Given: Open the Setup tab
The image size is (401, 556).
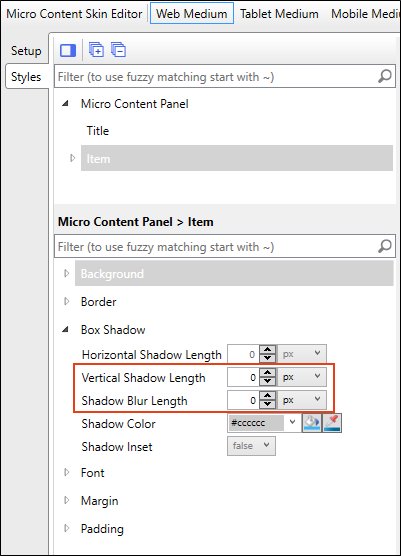Looking at the screenshot, I should 26,51.
